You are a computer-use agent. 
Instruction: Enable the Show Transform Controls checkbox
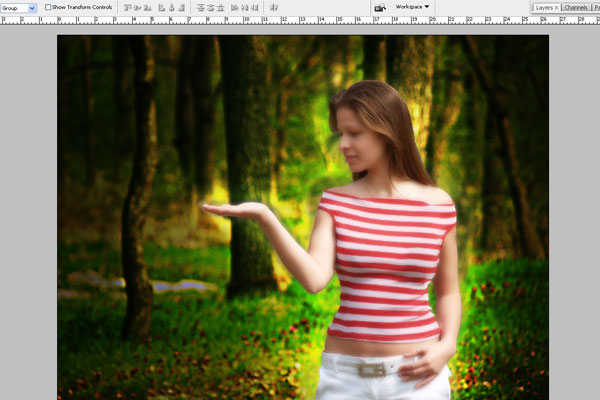(48, 7)
